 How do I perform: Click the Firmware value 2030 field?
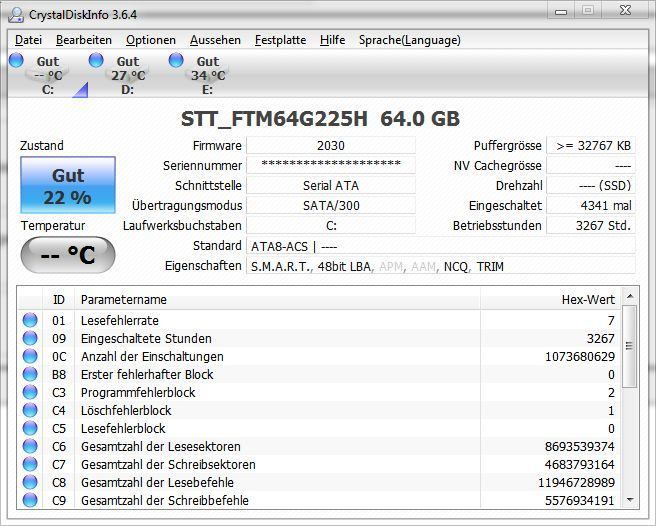point(331,146)
